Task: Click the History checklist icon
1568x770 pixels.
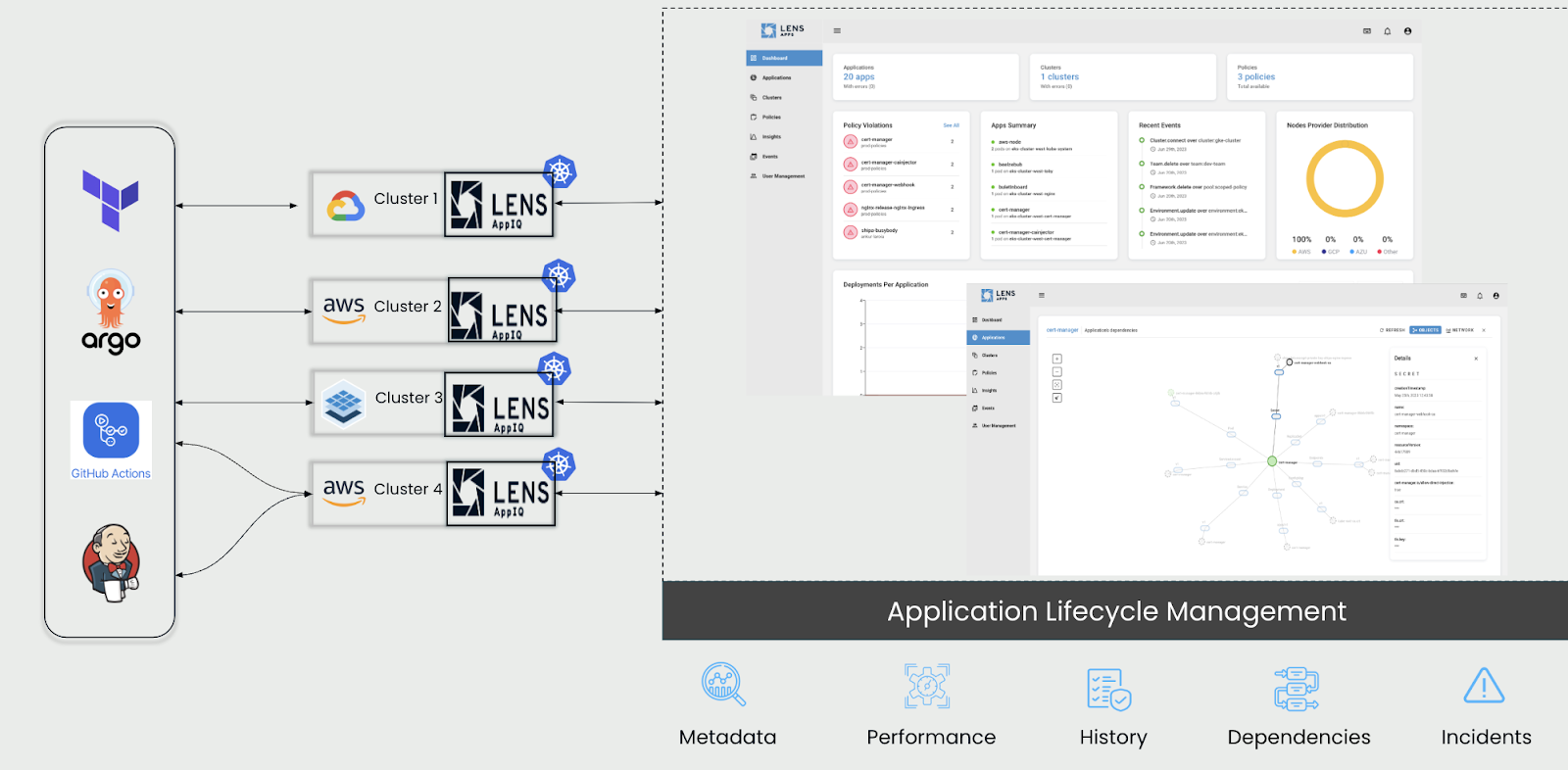Action: 1109,689
